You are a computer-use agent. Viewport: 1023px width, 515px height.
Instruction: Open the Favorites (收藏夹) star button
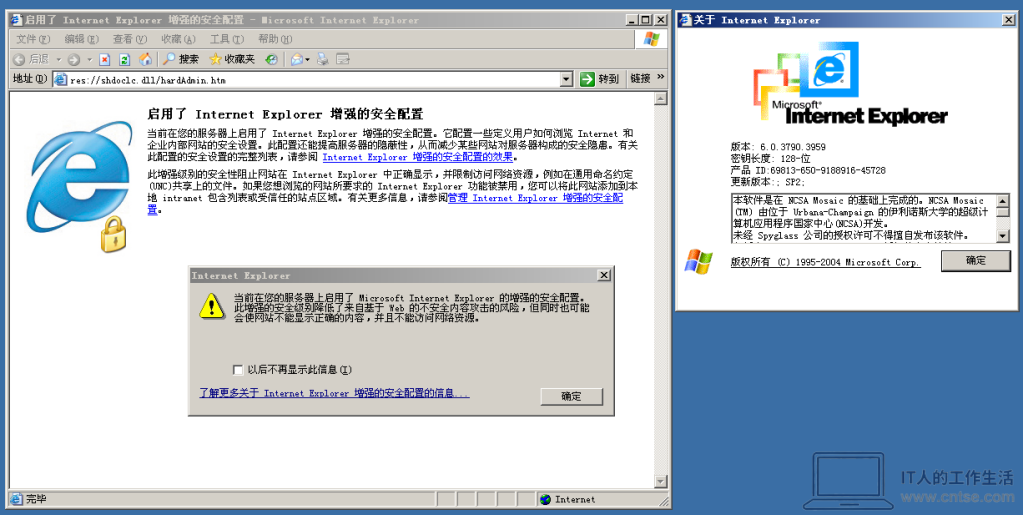[x=232, y=59]
